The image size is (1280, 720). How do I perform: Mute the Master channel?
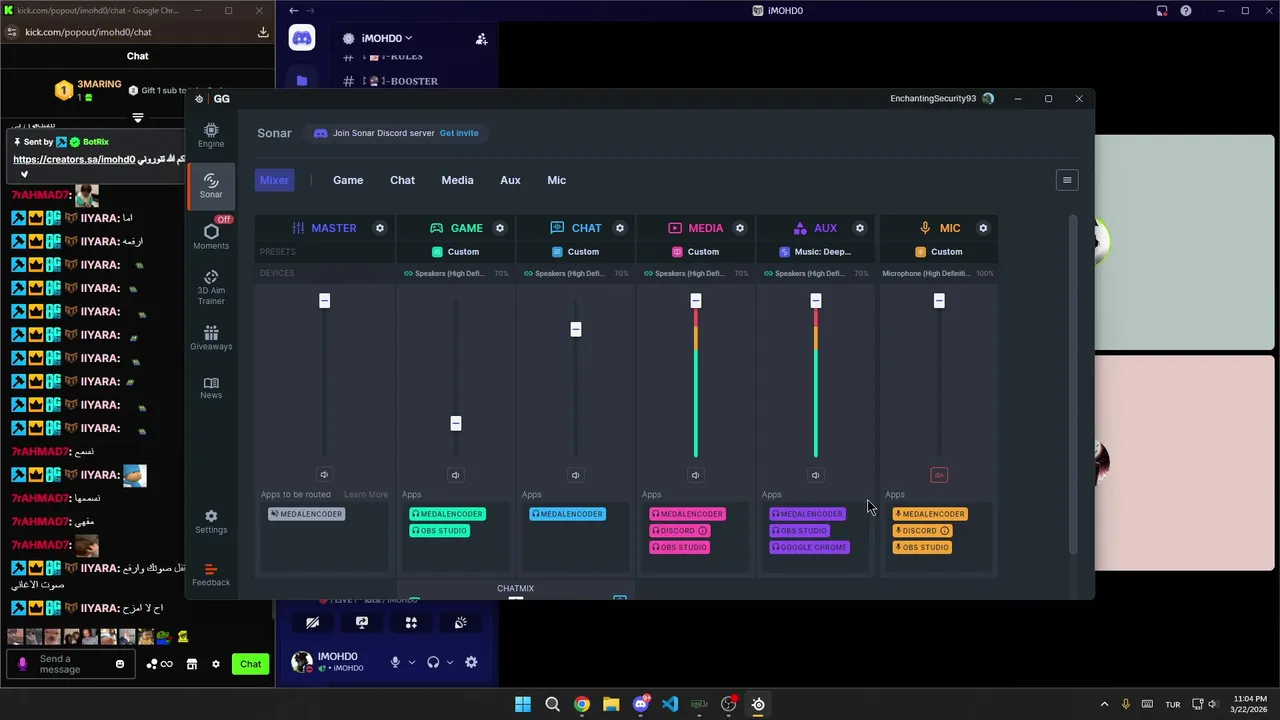pyautogui.click(x=324, y=475)
